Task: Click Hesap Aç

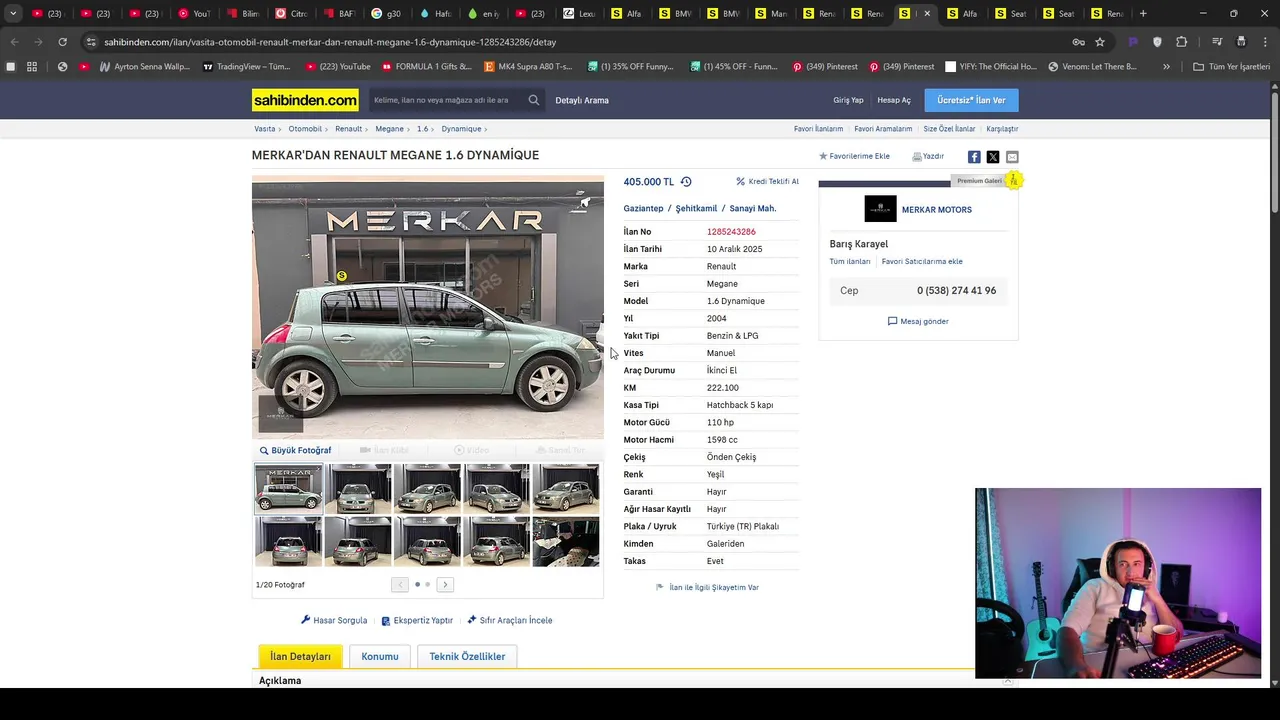Action: tap(894, 100)
